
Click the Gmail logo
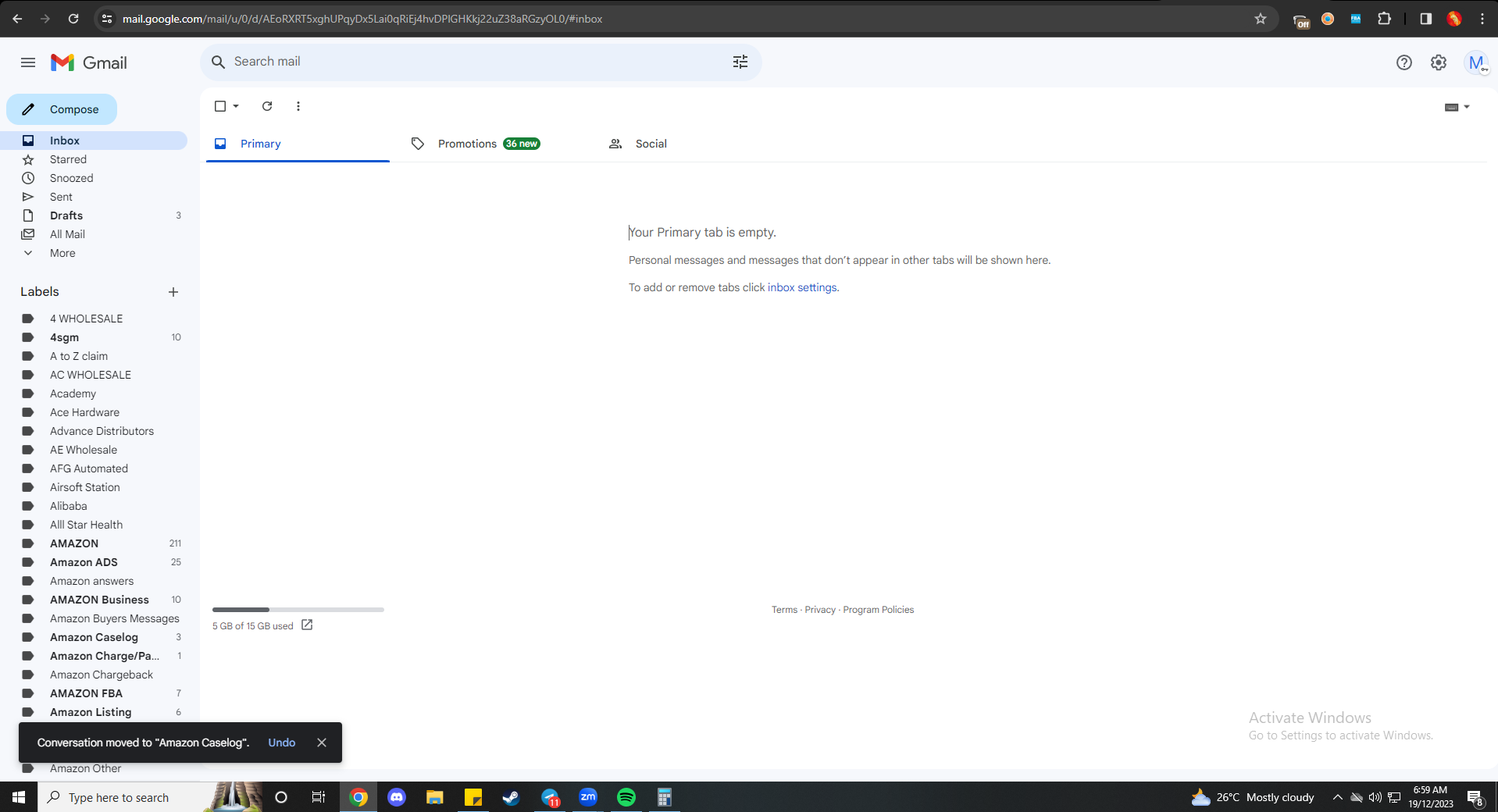89,62
